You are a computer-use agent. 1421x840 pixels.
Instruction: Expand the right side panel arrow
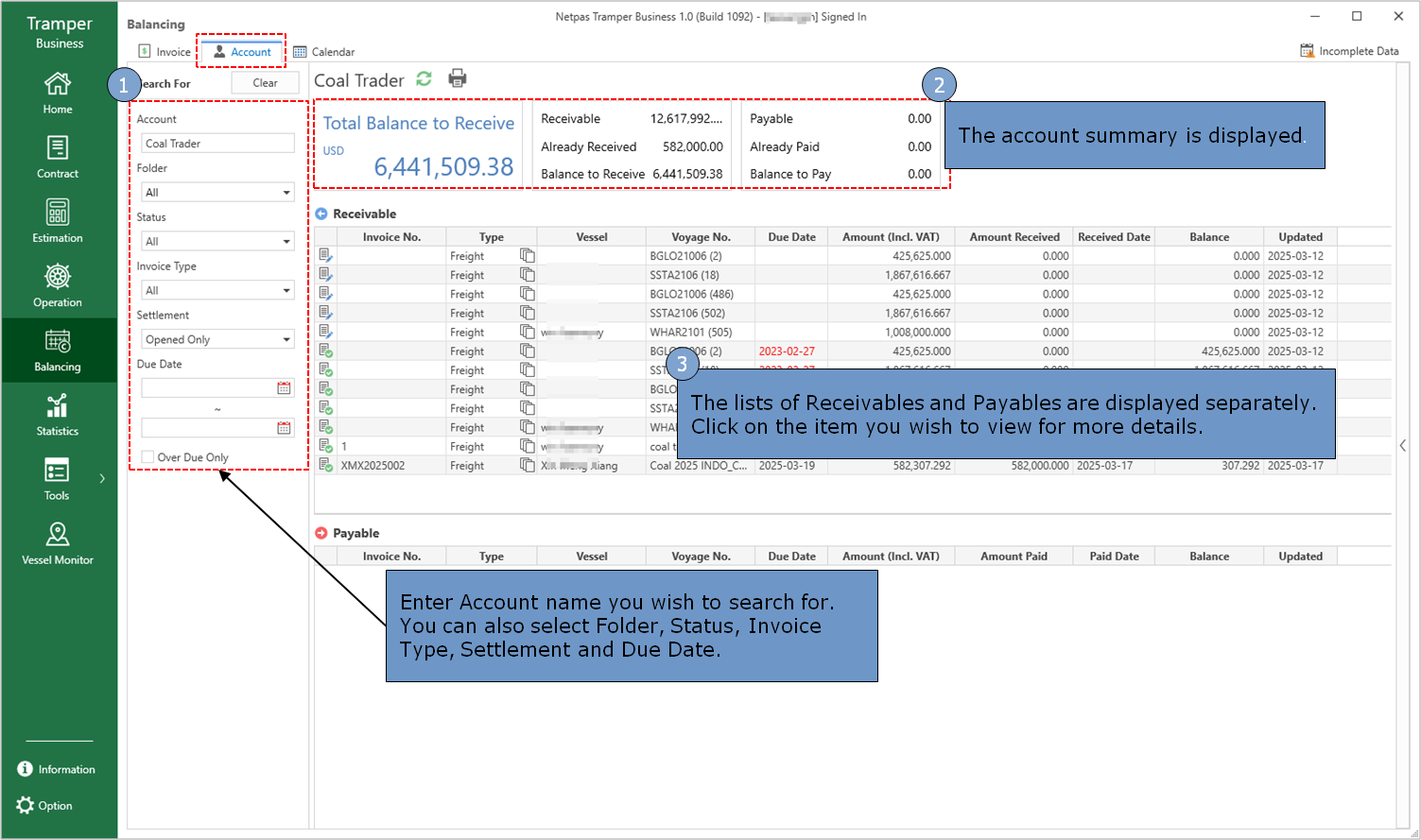[x=1403, y=446]
